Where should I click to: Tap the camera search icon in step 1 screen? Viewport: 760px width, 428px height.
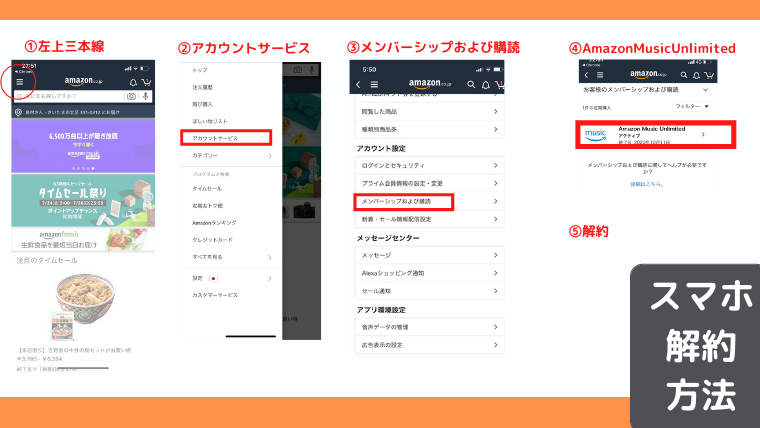click(x=131, y=96)
